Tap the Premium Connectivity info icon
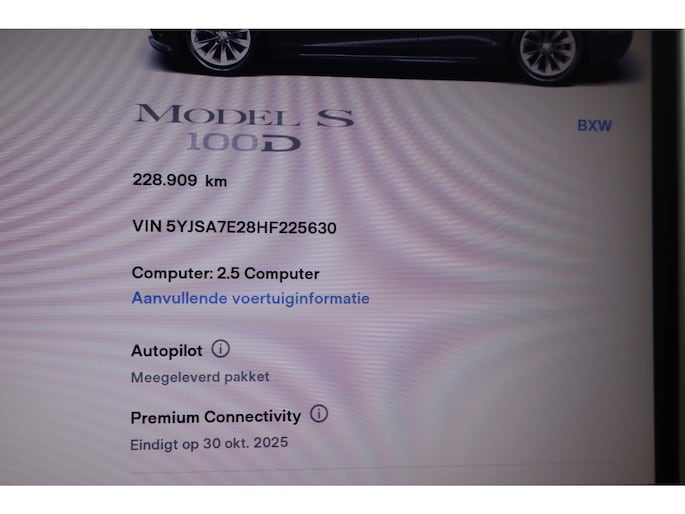The height and width of the screenshot is (514, 685). coord(319,413)
